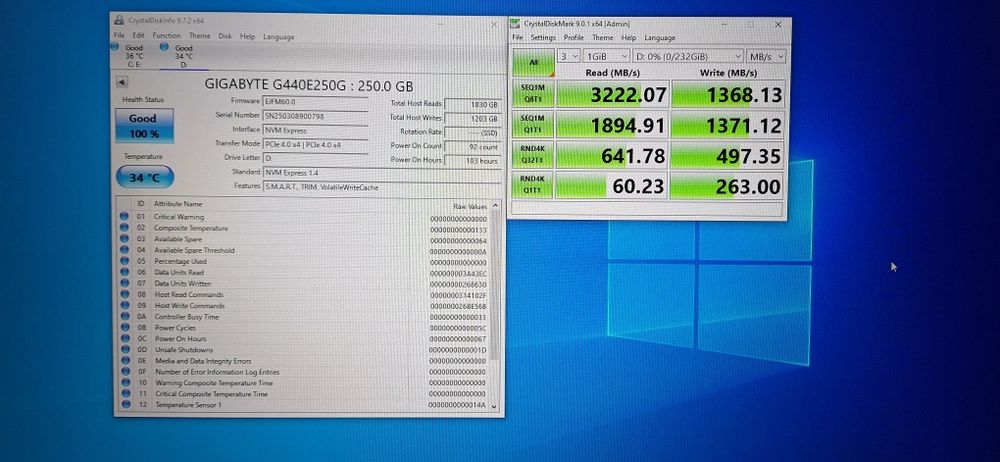Image resolution: width=1000 pixels, height=462 pixels.
Task: Click the Total Host Reads value 1830 GB
Action: (x=472, y=104)
